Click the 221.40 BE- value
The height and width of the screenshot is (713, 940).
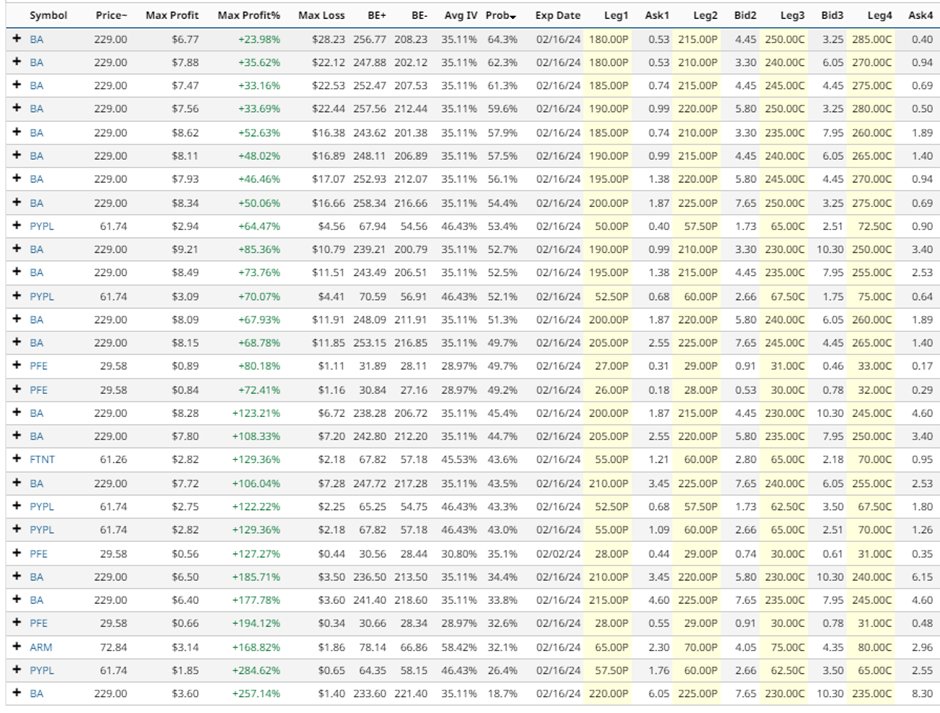click(x=411, y=694)
